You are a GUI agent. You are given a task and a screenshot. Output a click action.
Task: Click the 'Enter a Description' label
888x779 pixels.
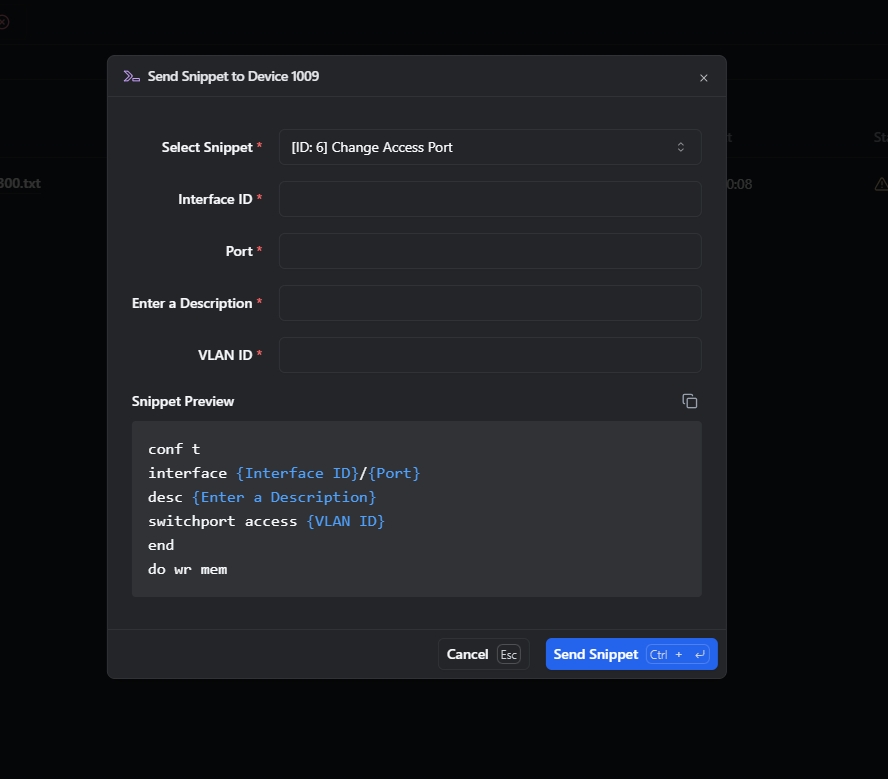[192, 303]
